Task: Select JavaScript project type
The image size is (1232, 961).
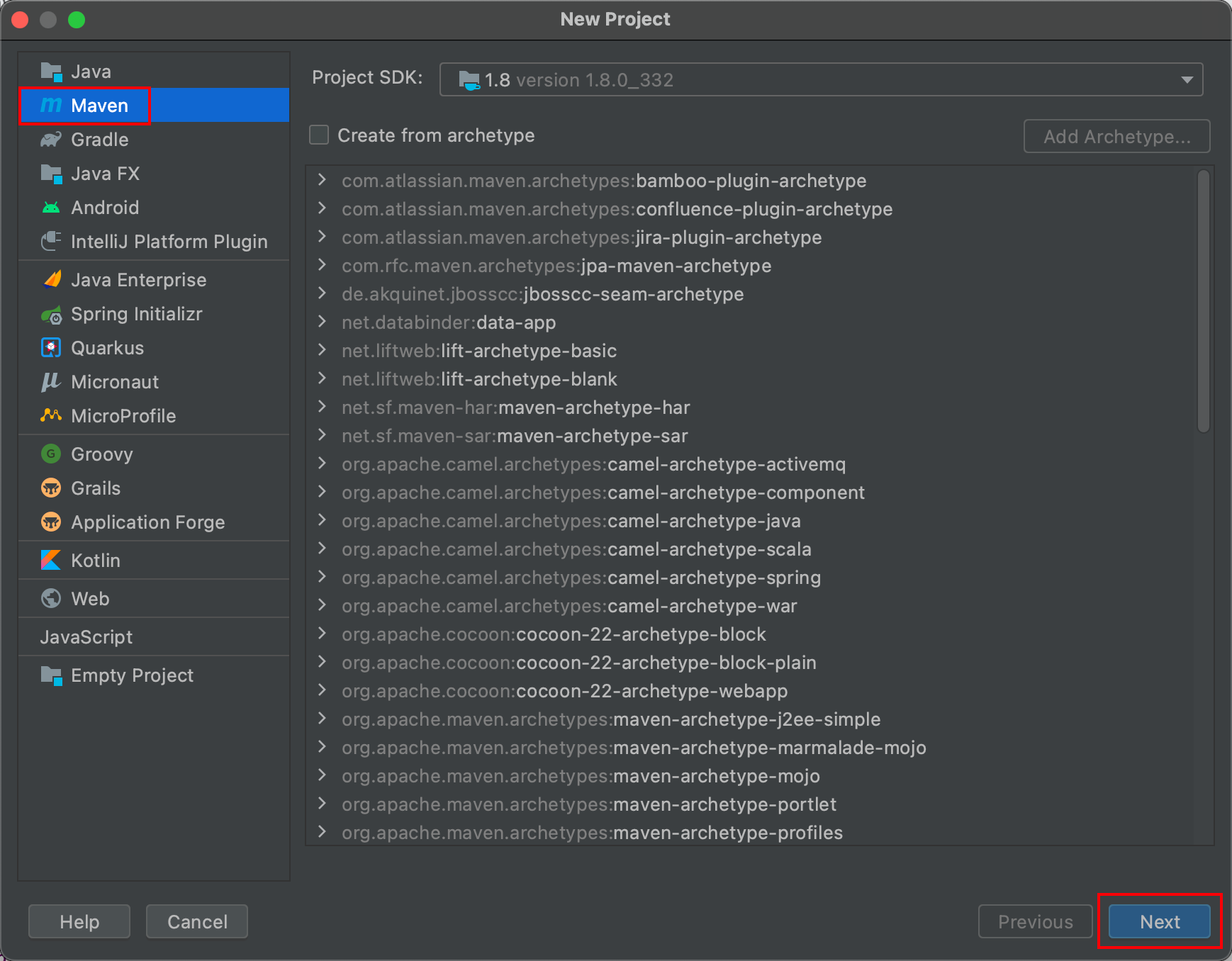Action: pos(154,637)
